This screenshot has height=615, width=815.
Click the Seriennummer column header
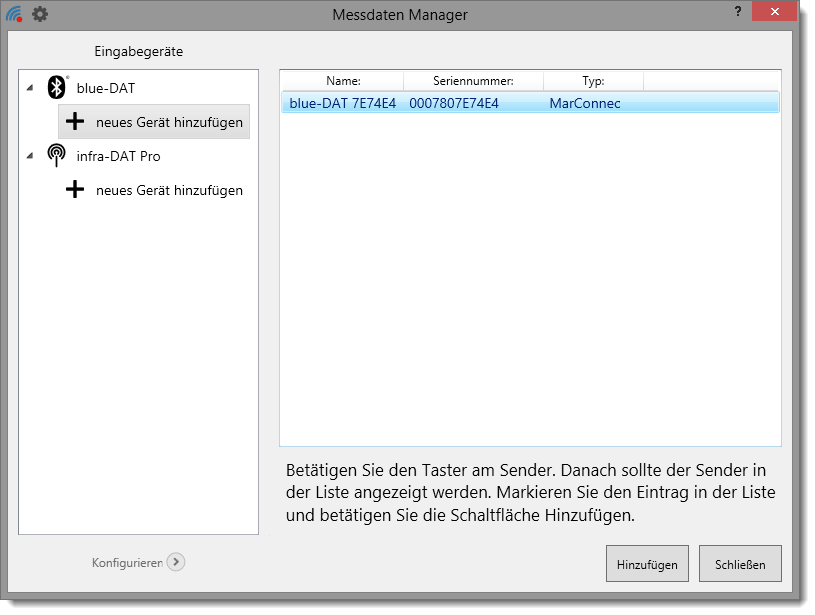click(x=473, y=81)
